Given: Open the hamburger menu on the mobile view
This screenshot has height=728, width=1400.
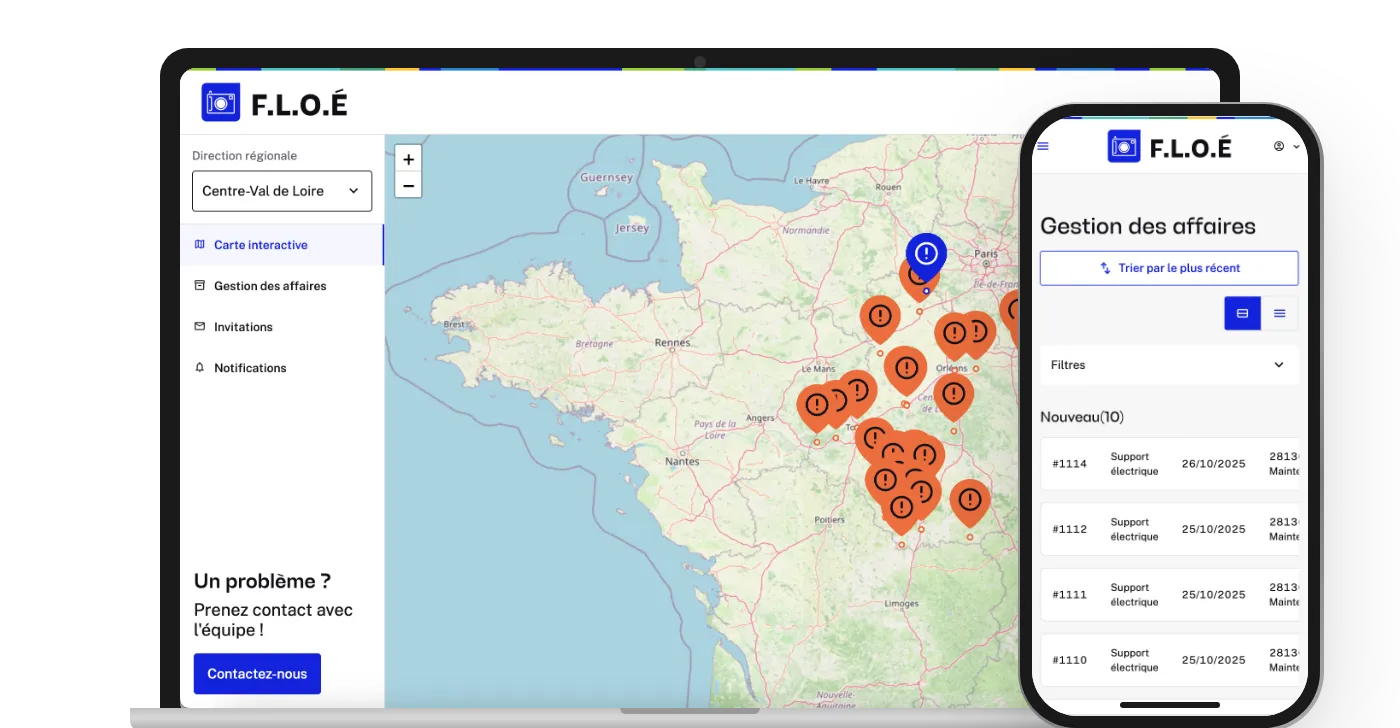Looking at the screenshot, I should click(x=1042, y=146).
